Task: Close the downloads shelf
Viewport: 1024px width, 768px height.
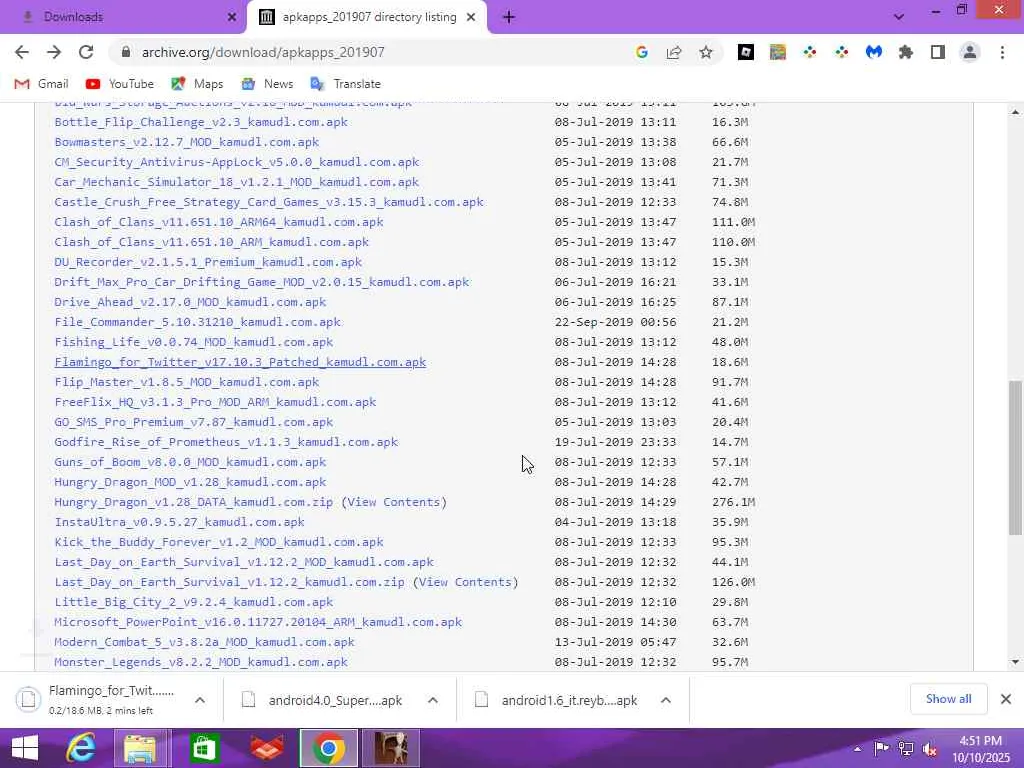Action: point(1006,699)
